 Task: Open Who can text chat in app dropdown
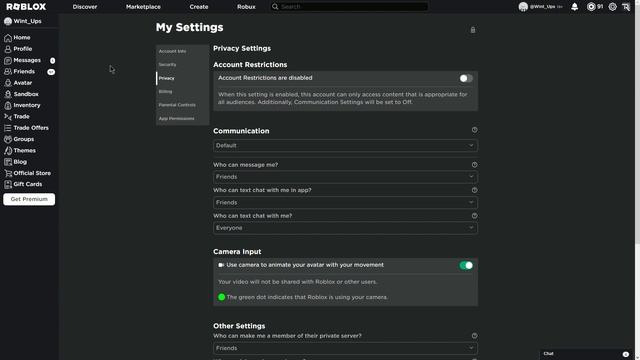[345, 202]
